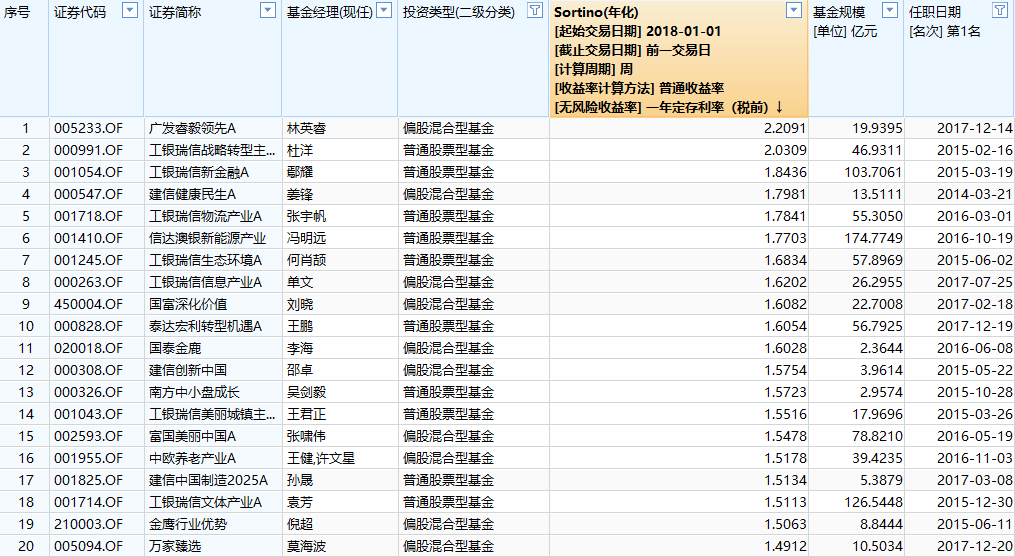Select row number 12
The image size is (1015, 557).
point(26,370)
